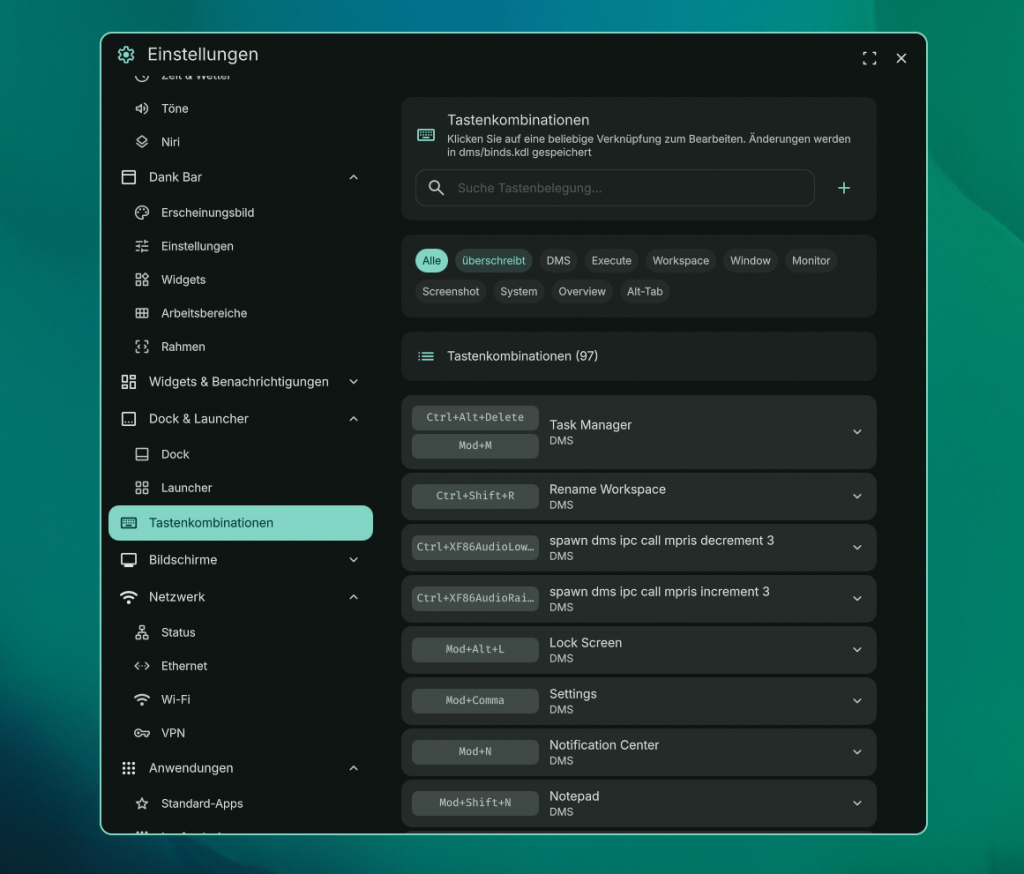Click the Ctrl+Shift+R shortcut key button
Viewport: 1024px width, 874px height.
(475, 496)
